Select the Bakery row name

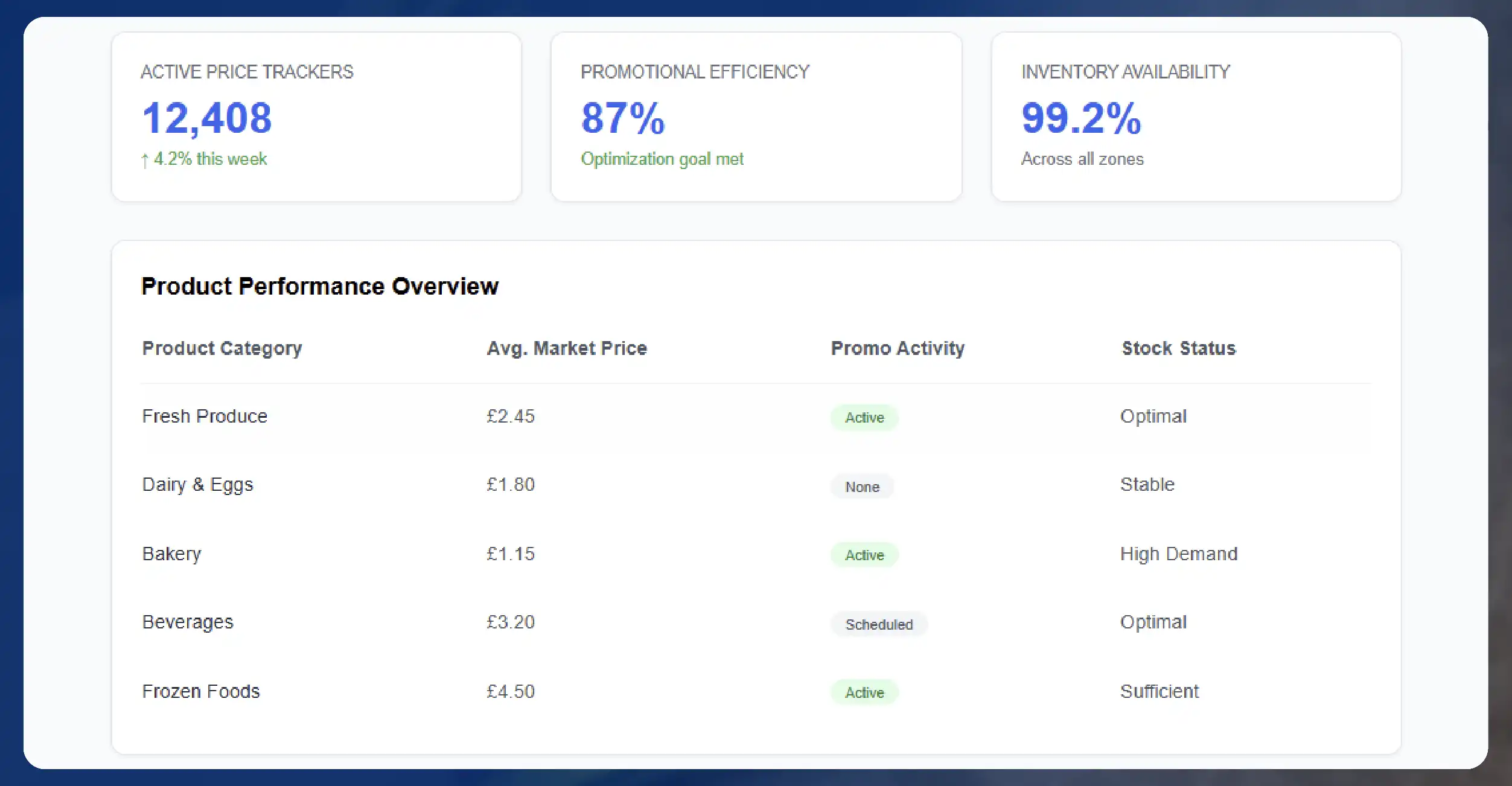(171, 554)
